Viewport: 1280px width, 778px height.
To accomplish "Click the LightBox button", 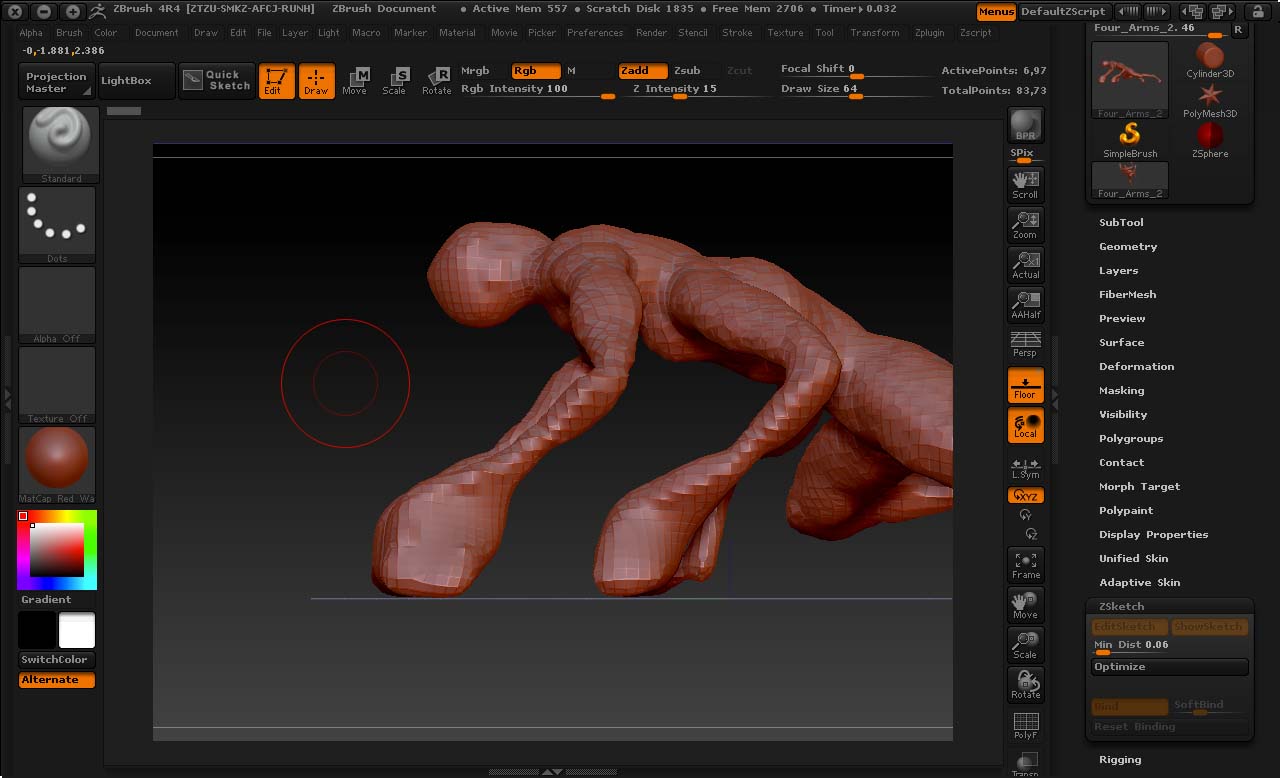I will pos(126,80).
